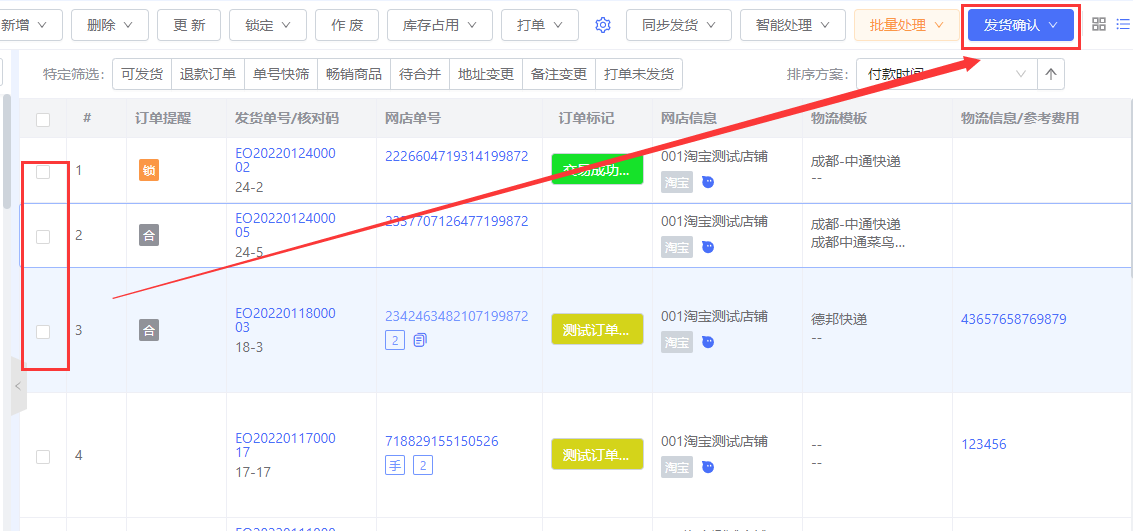Check the box for order row 1
Screen dimensions: 1133x531
(x=43, y=171)
